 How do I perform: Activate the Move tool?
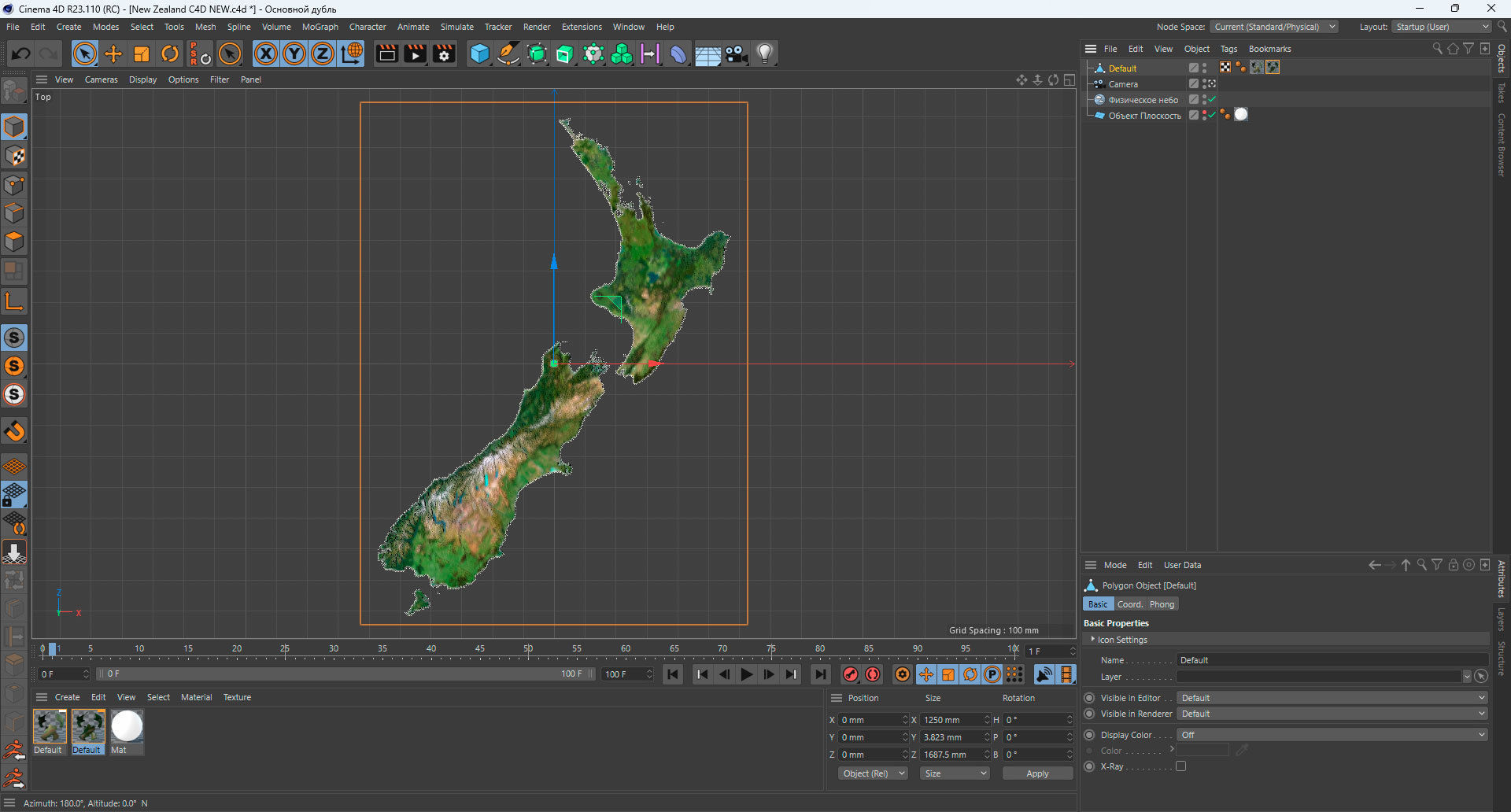click(x=113, y=54)
